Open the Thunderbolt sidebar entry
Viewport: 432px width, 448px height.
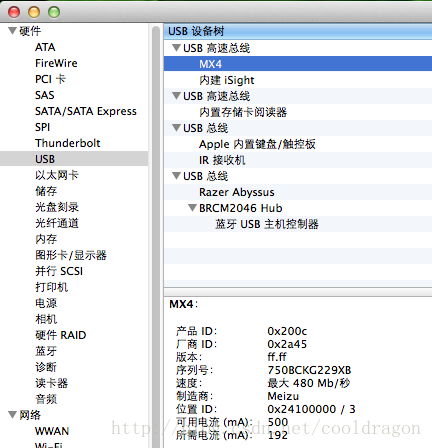tap(68, 143)
